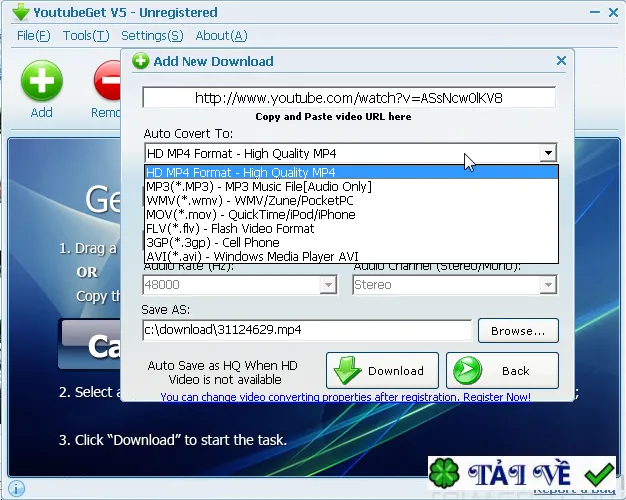The image size is (626, 500).
Task: Click the Browse... button
Action: pos(518,331)
